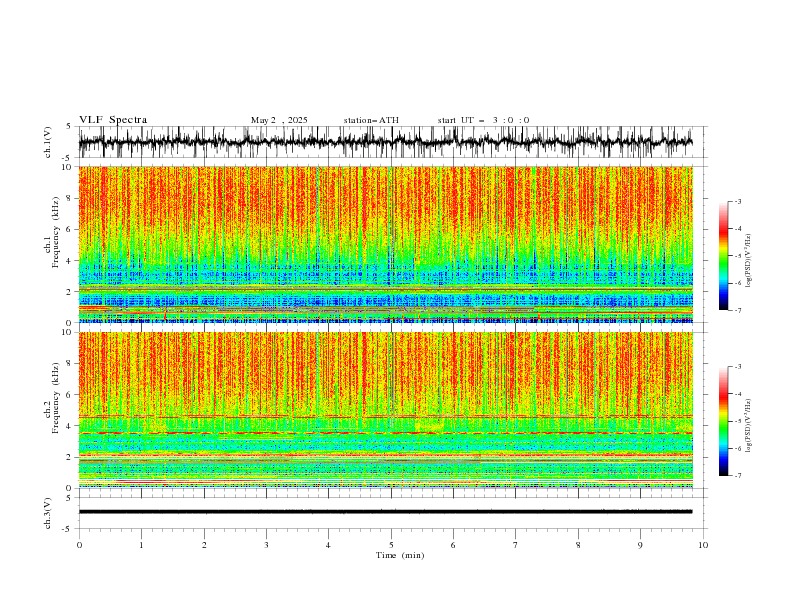The width and height of the screenshot is (792, 612).
Task: Click the time axis tick labeled 0
Action: point(79,545)
